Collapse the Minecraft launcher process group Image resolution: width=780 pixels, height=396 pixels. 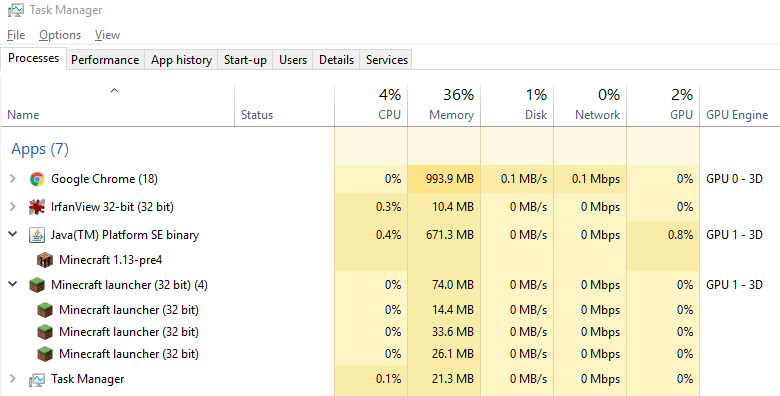pos(13,285)
